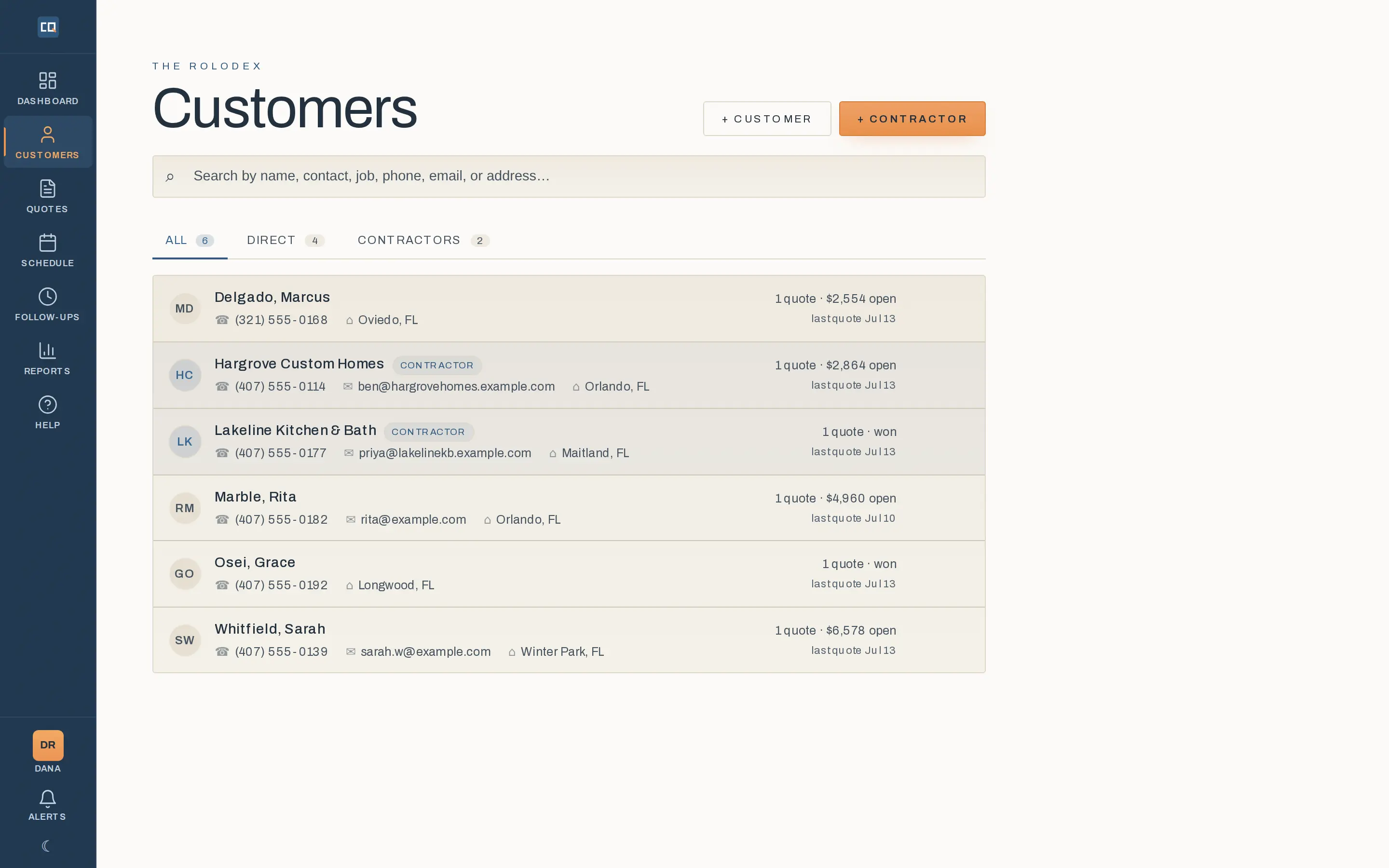Open the Reports section

48,358
